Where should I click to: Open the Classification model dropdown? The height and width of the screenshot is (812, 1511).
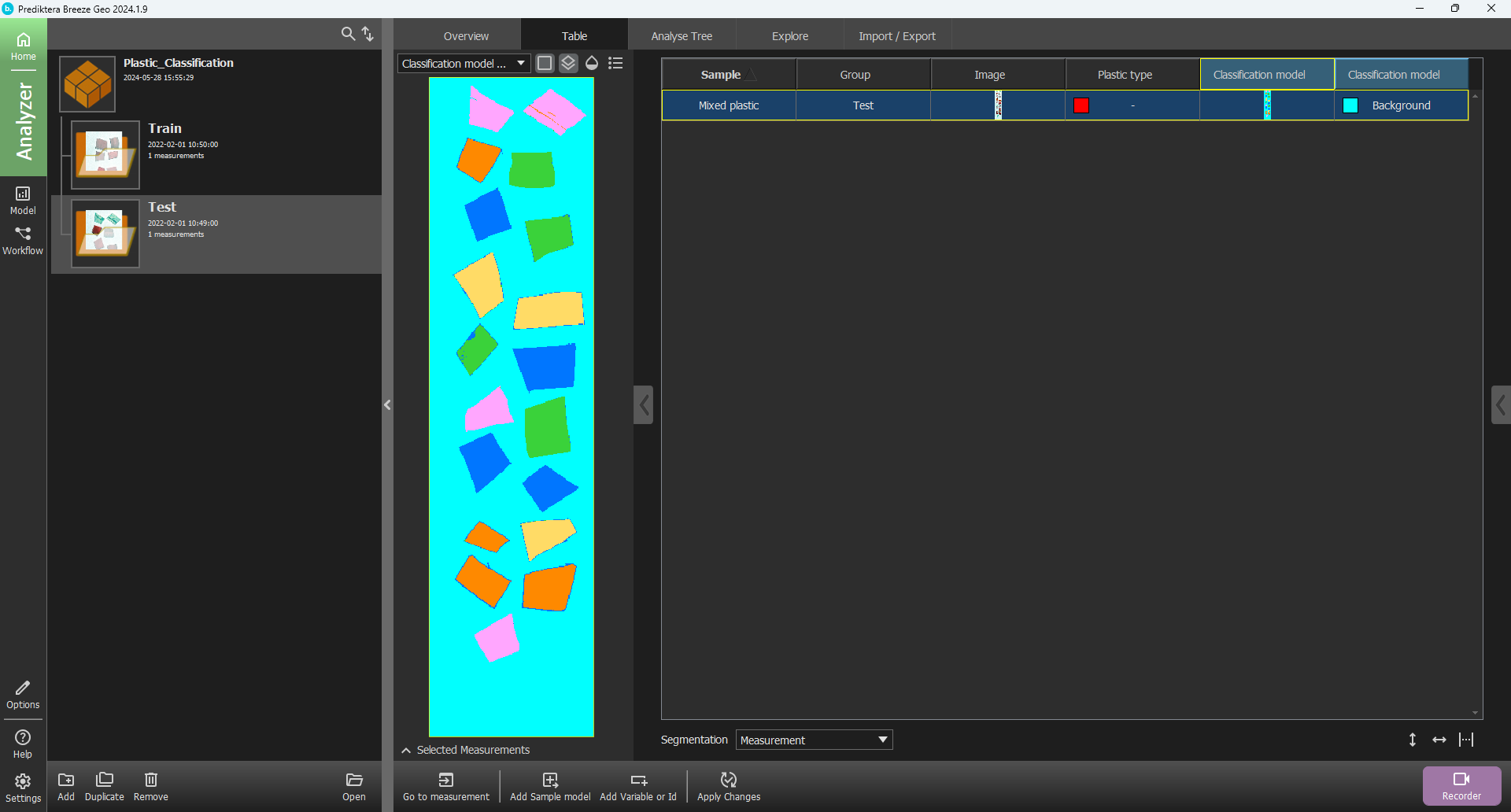(x=464, y=64)
